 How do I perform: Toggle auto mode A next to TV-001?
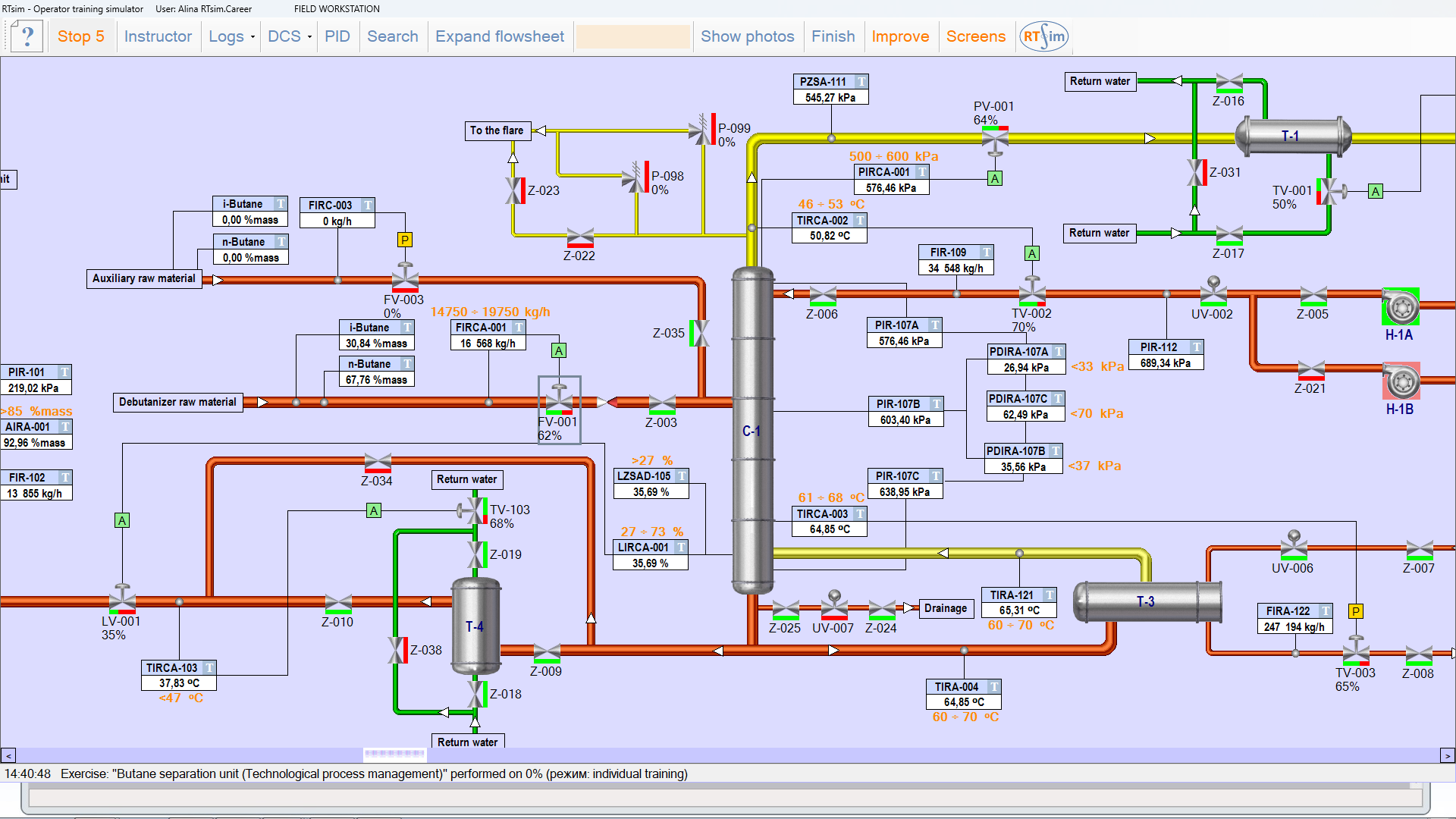1376,191
